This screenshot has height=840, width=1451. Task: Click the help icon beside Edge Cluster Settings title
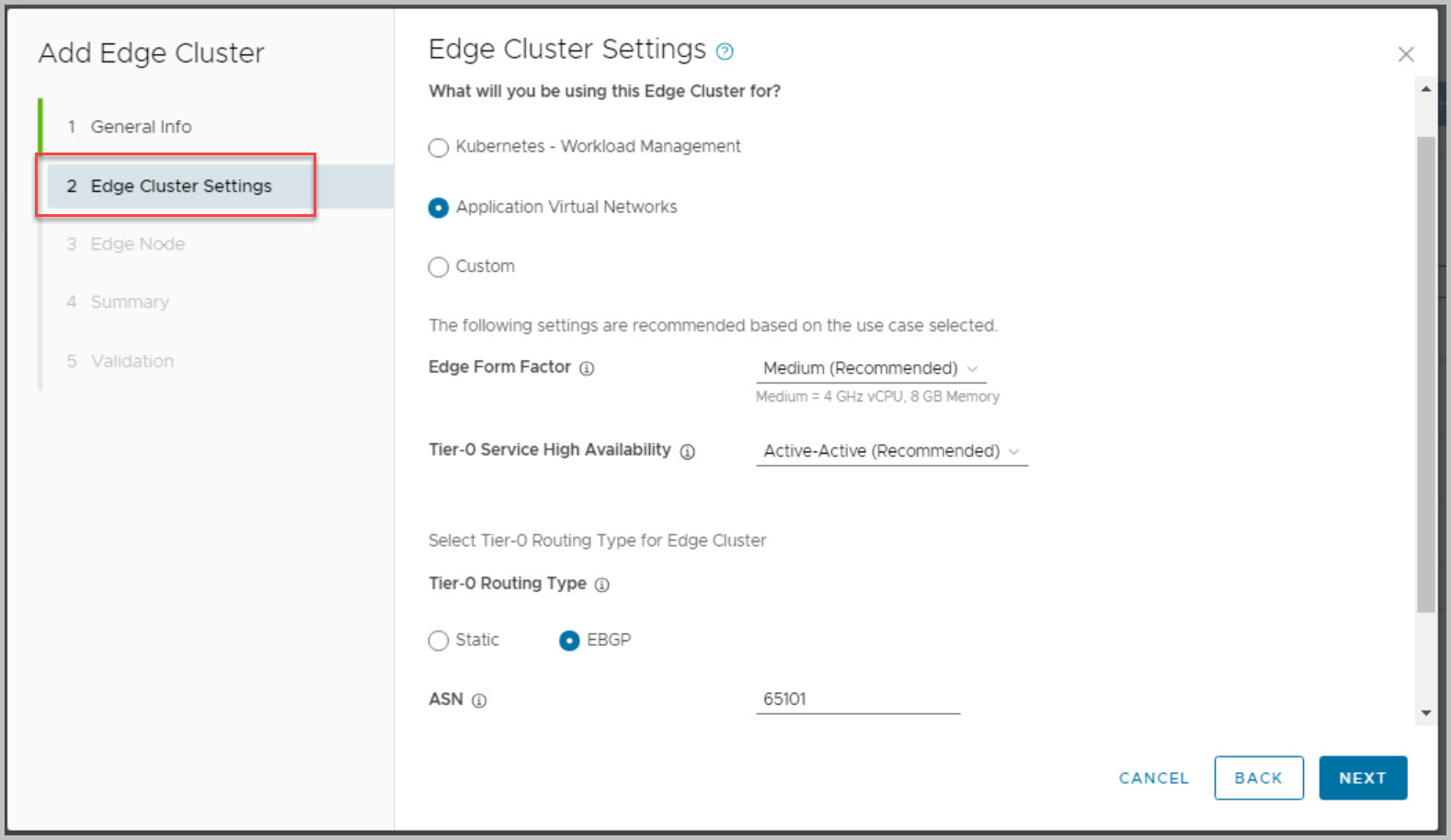(725, 51)
